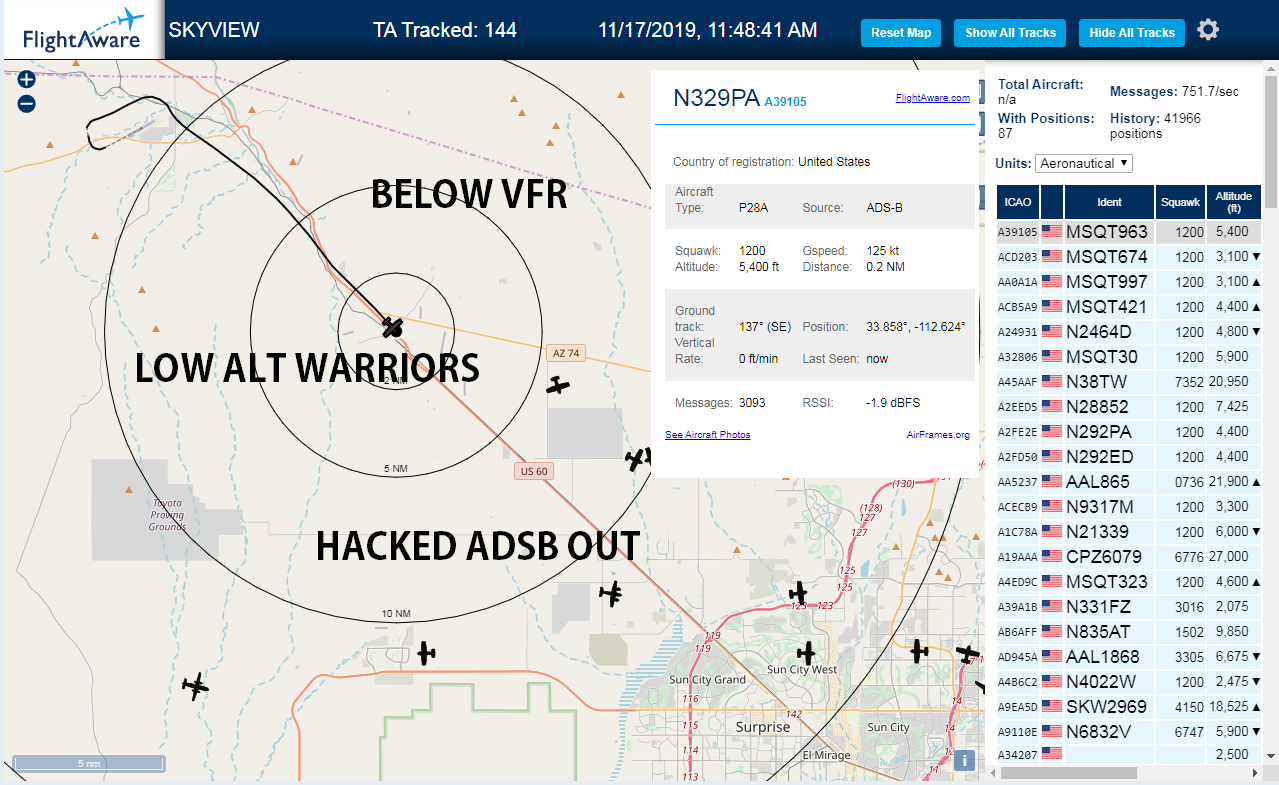Select the MSQT997 aircraft
This screenshot has height=785, width=1279.
1128,282
